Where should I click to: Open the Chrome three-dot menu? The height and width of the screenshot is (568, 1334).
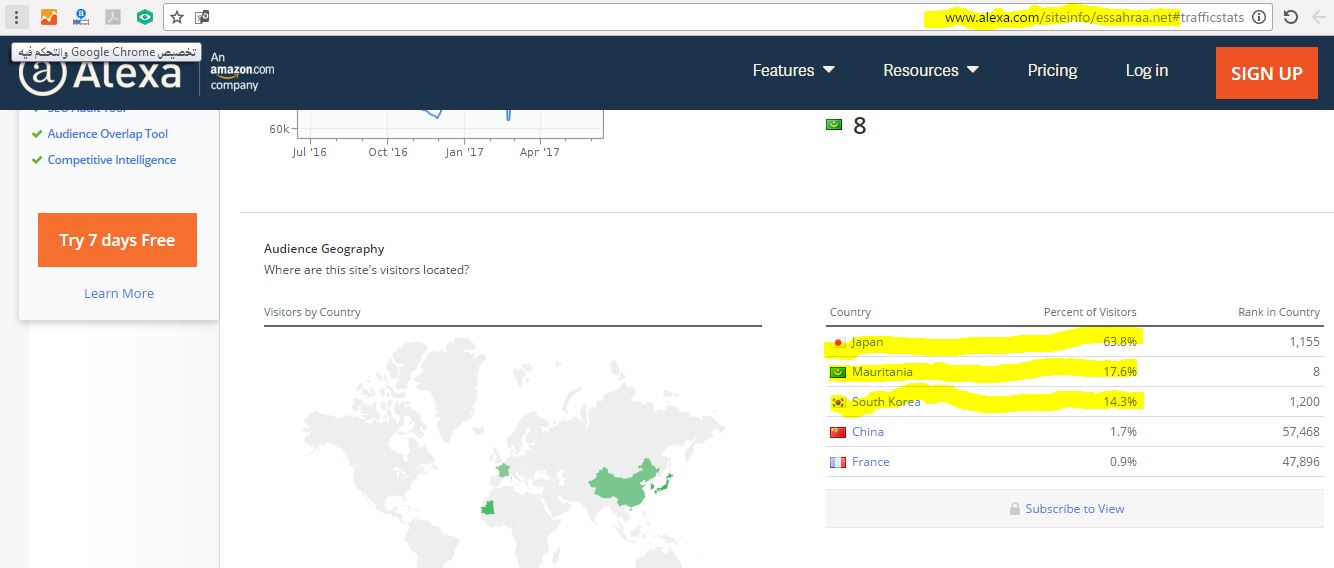tap(17, 17)
